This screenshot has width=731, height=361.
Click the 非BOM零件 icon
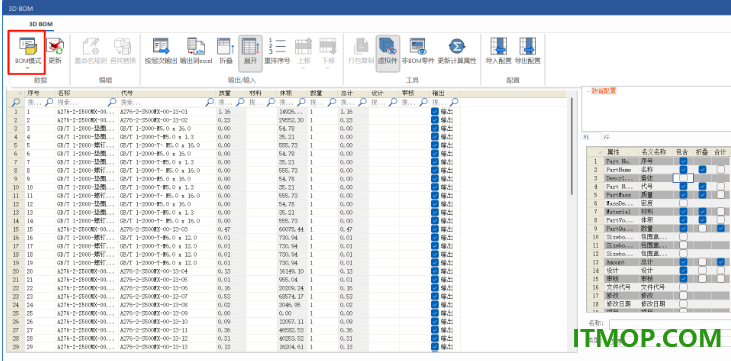click(418, 47)
